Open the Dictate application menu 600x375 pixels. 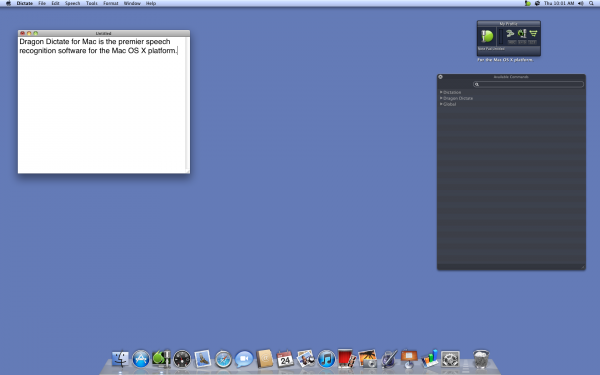click(x=24, y=3)
